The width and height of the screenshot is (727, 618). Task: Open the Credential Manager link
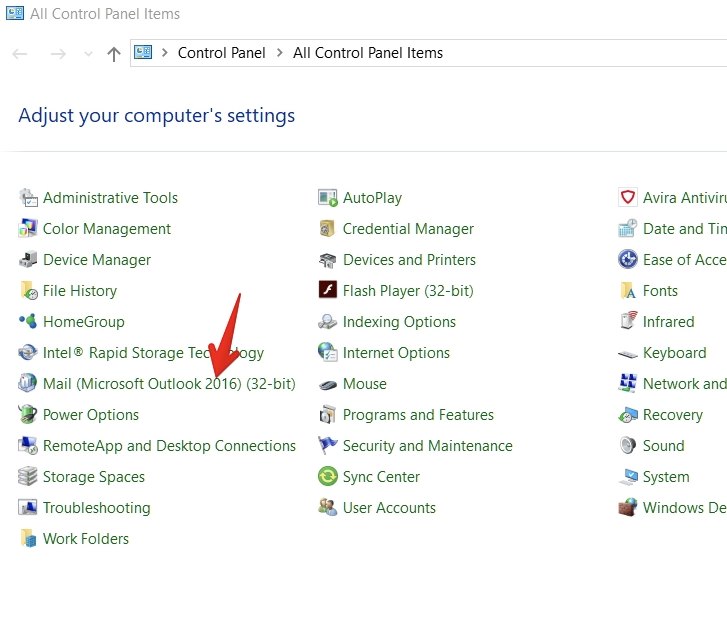[x=408, y=229]
